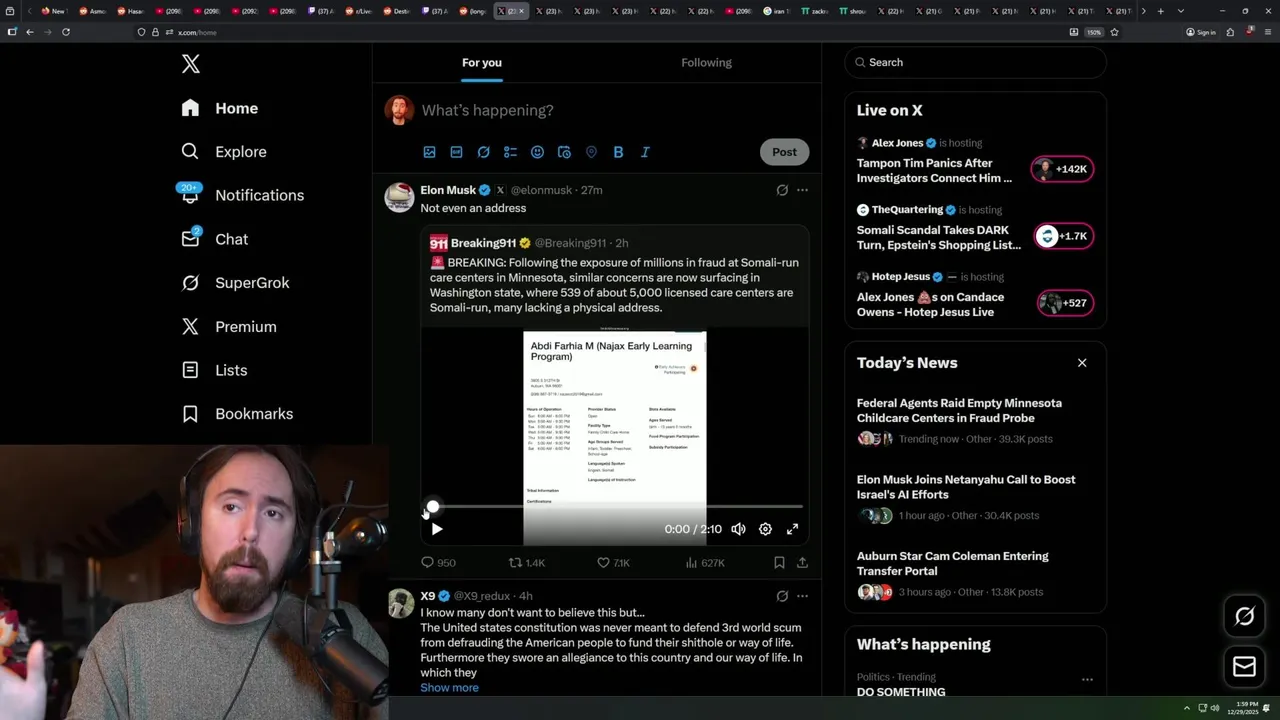Enter fullscreen on the video
This screenshot has width=1280, height=720.
792,529
